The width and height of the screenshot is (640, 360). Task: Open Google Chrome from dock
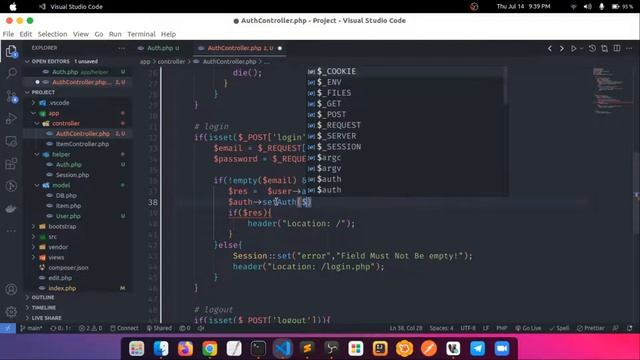pyautogui.click(x=210, y=349)
